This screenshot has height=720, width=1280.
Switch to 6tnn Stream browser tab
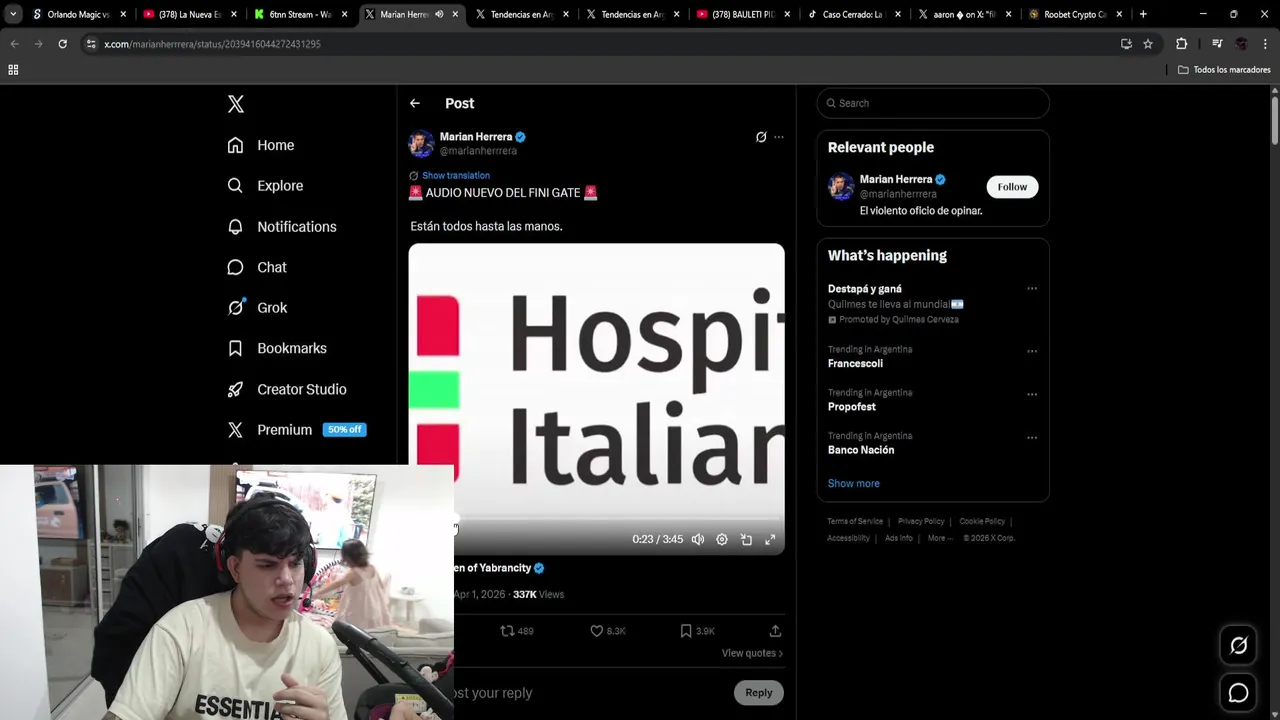300,14
